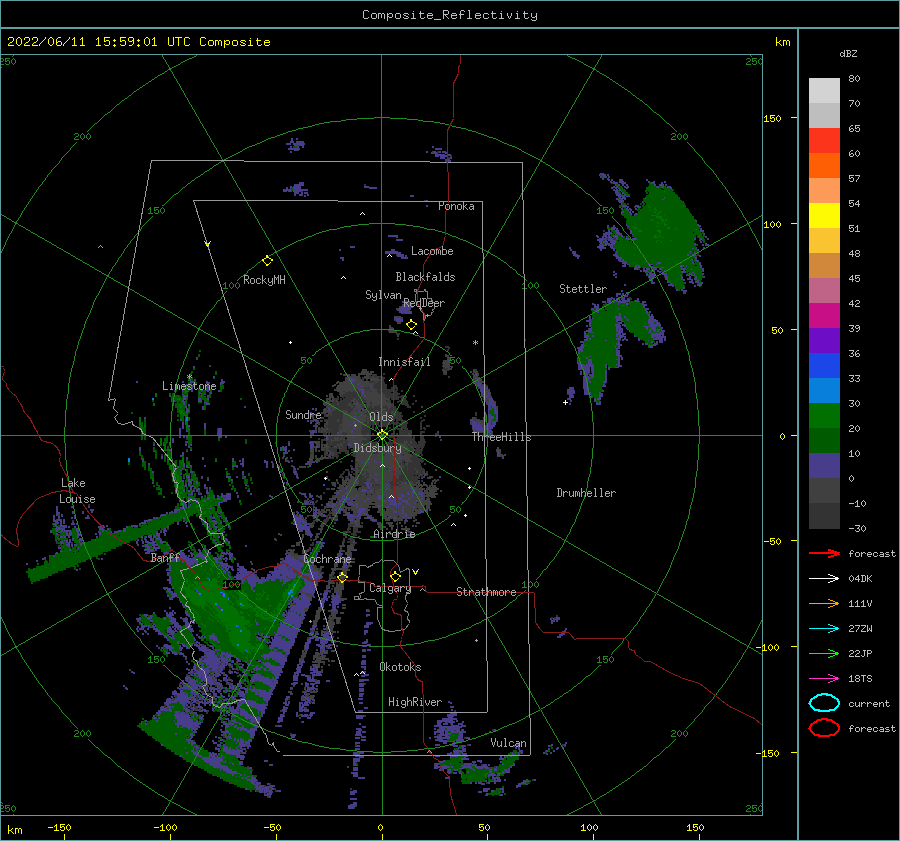Click the magenta 18TS arrow in legend
The image size is (900, 841).
(824, 679)
